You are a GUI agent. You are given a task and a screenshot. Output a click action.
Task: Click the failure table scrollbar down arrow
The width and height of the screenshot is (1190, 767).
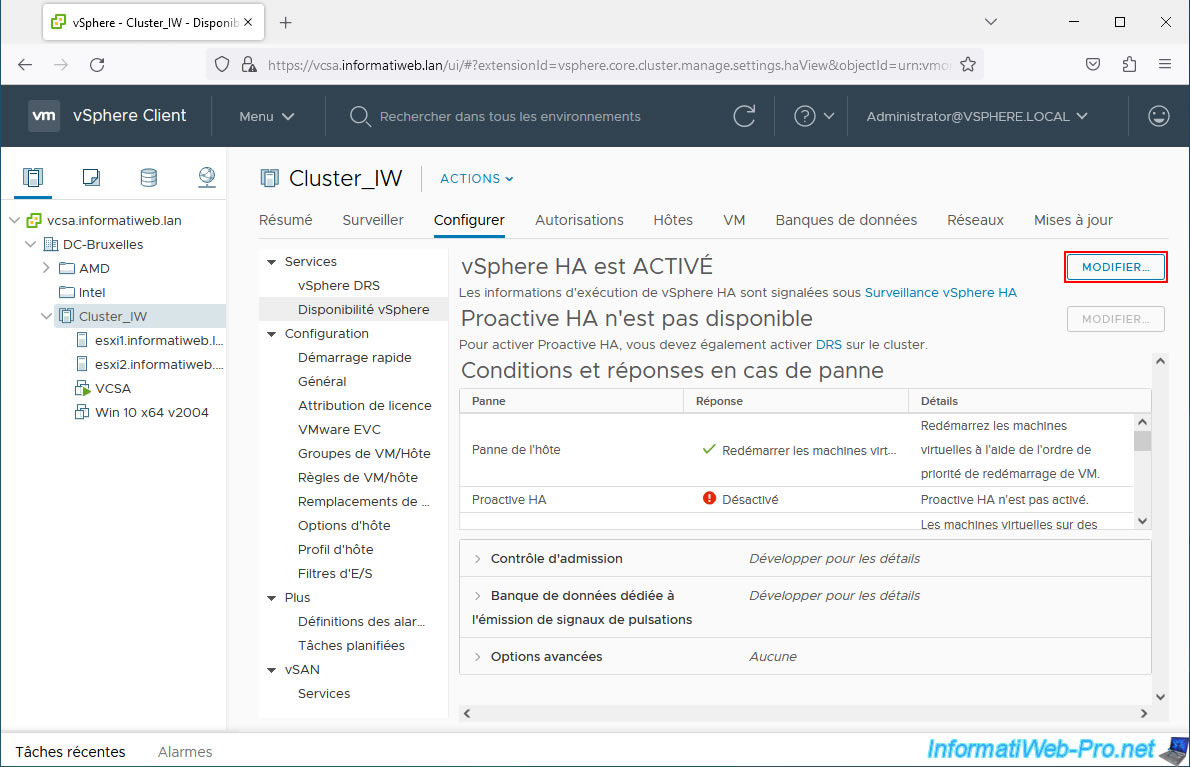coord(1142,521)
